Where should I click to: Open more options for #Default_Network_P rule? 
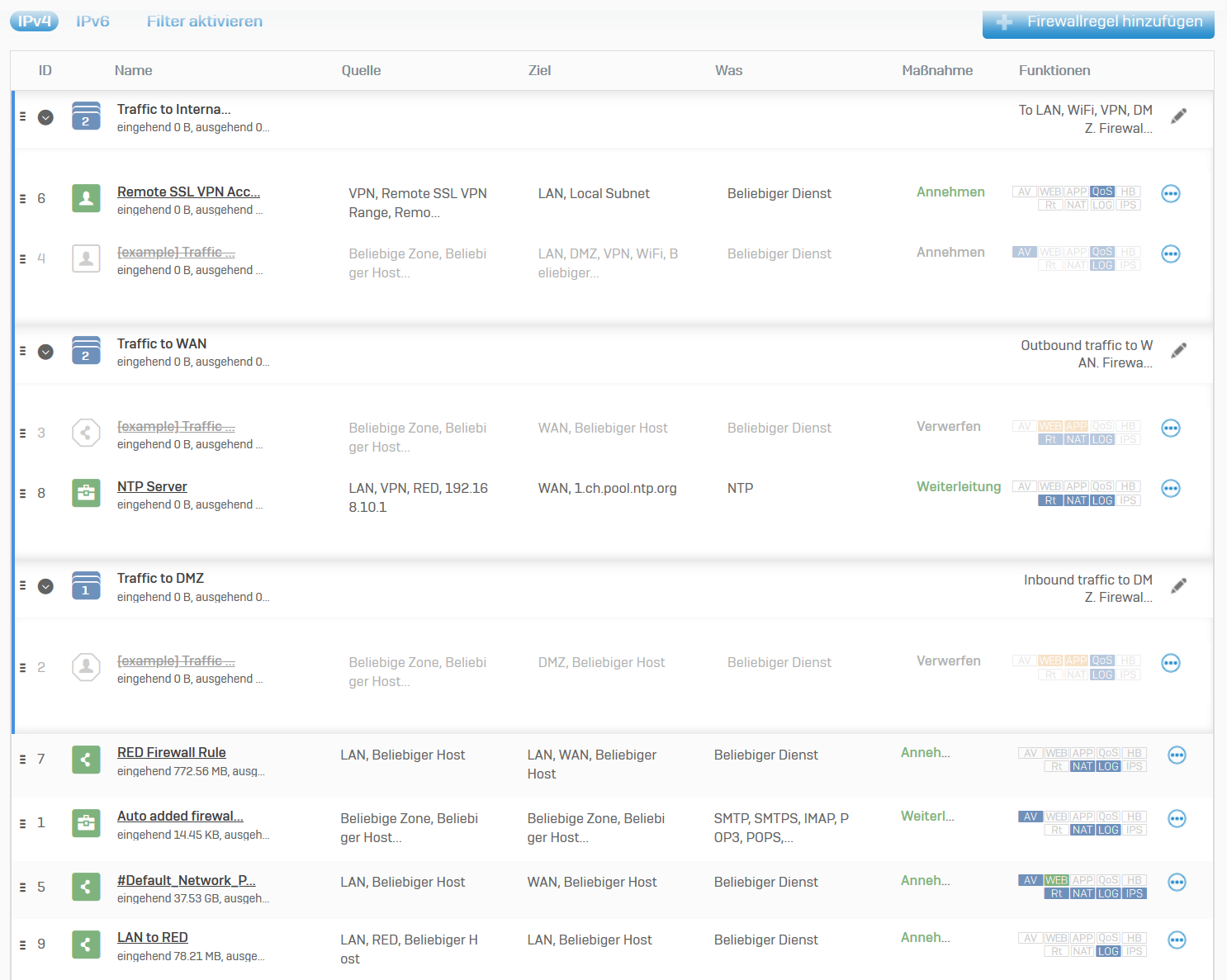(x=1177, y=883)
